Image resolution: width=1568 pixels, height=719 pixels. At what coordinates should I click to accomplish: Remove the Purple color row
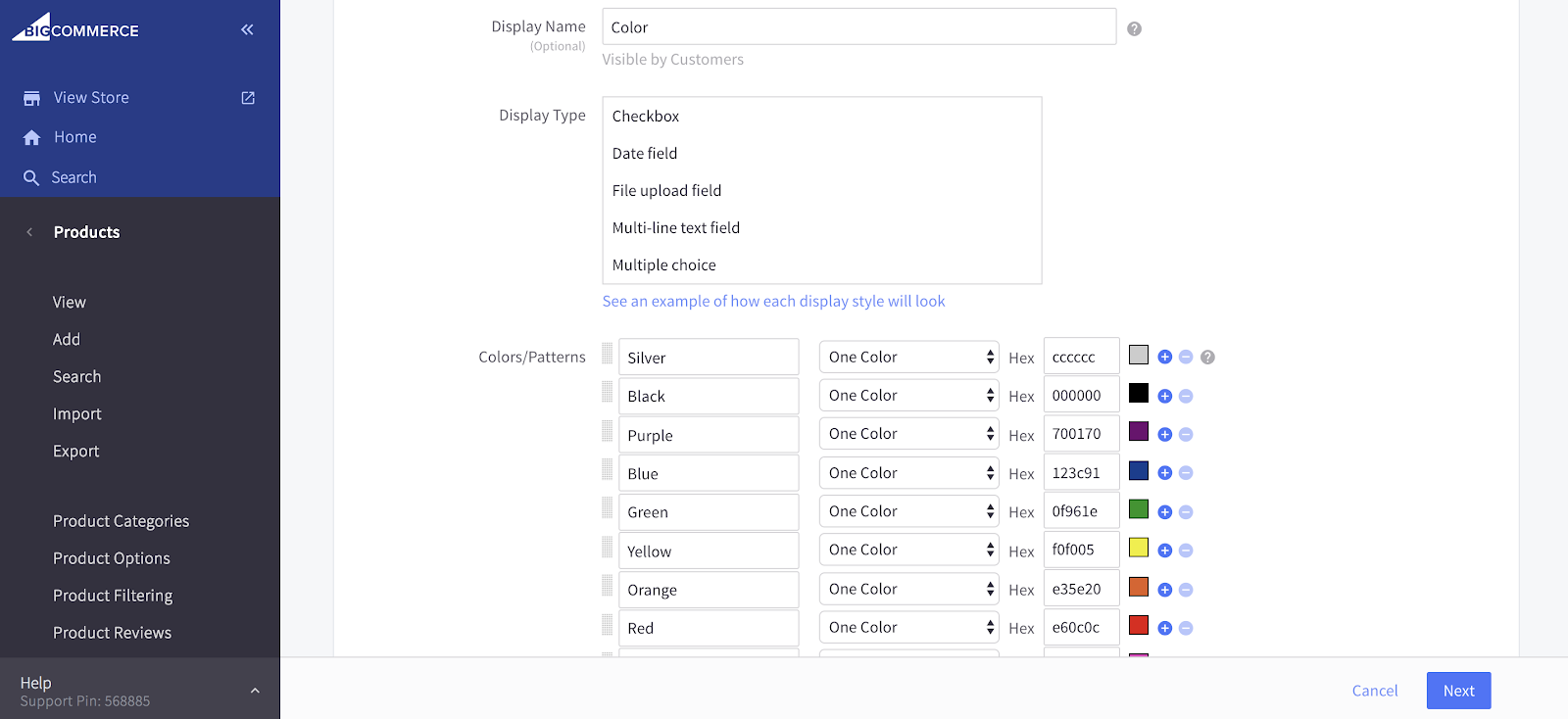point(1186,434)
